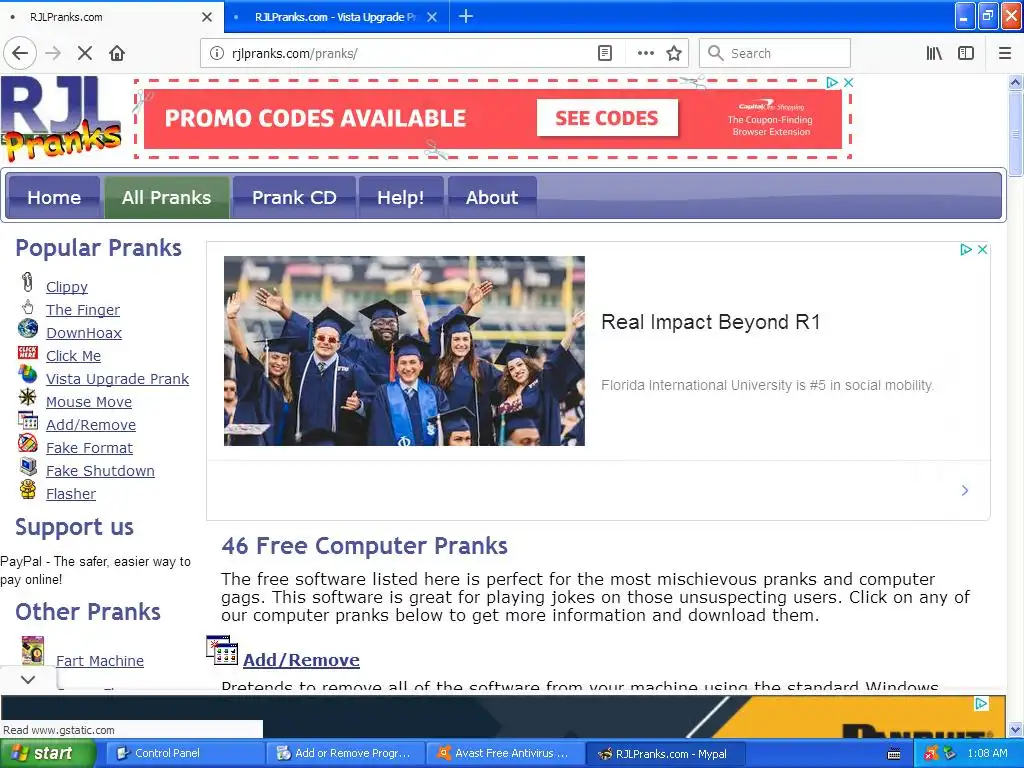This screenshot has height=768, width=1024.
Task: Click the Clippy paperclip icon
Action: 27,282
